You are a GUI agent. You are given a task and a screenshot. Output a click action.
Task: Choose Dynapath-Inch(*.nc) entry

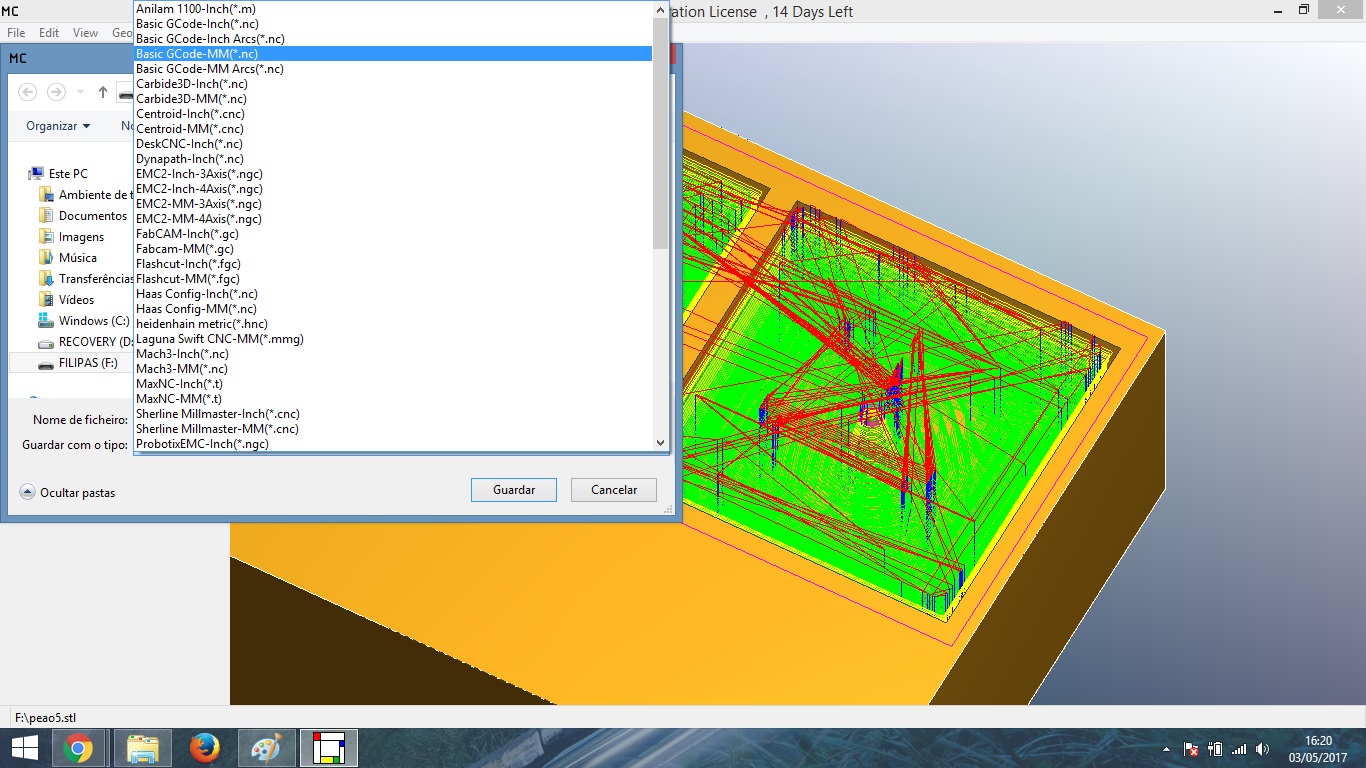pos(393,159)
